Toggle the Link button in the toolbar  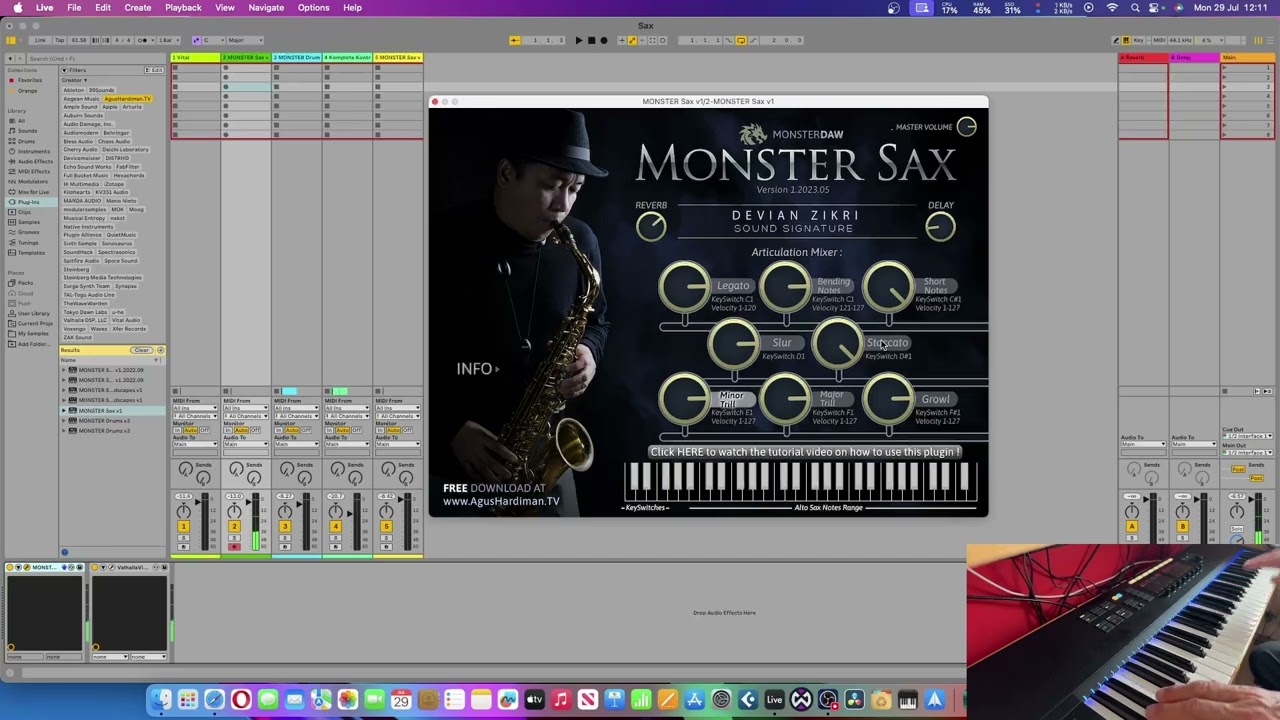40,40
